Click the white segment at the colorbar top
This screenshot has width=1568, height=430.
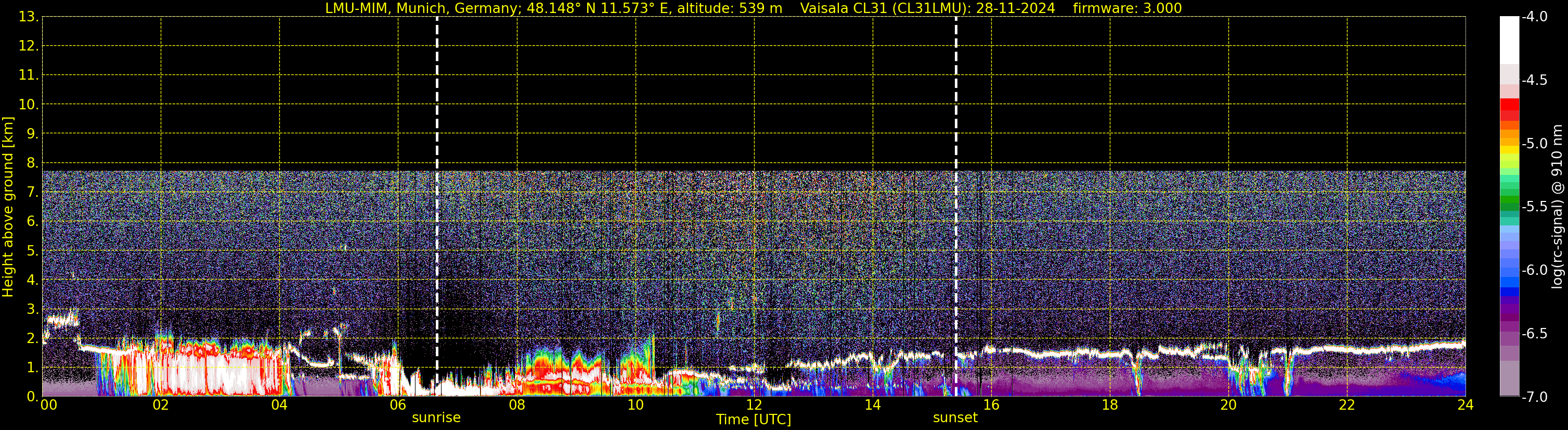1510,40
